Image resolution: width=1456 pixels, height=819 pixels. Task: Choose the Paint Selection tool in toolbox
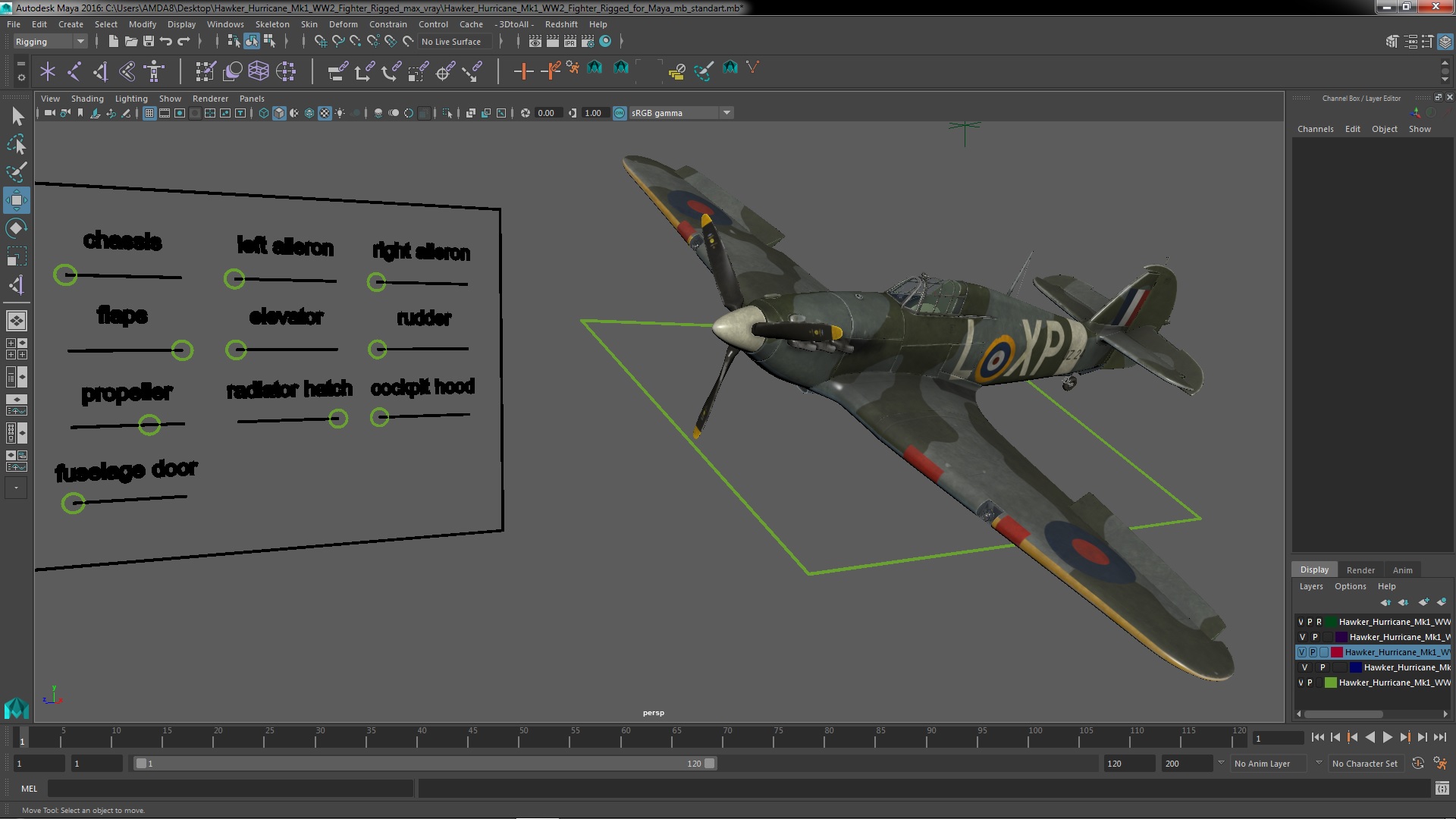pyautogui.click(x=17, y=172)
